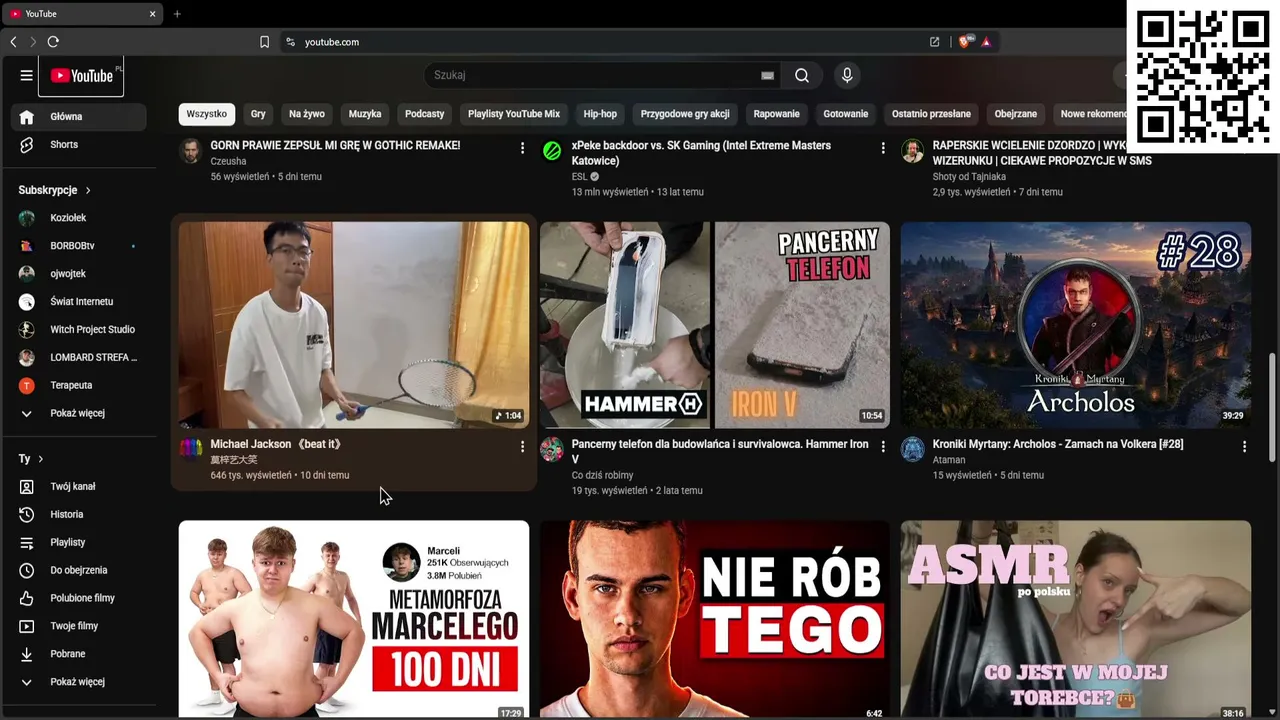1280x720 pixels.
Task: Open Polubione filmy in the sidebar
Action: click(78, 599)
